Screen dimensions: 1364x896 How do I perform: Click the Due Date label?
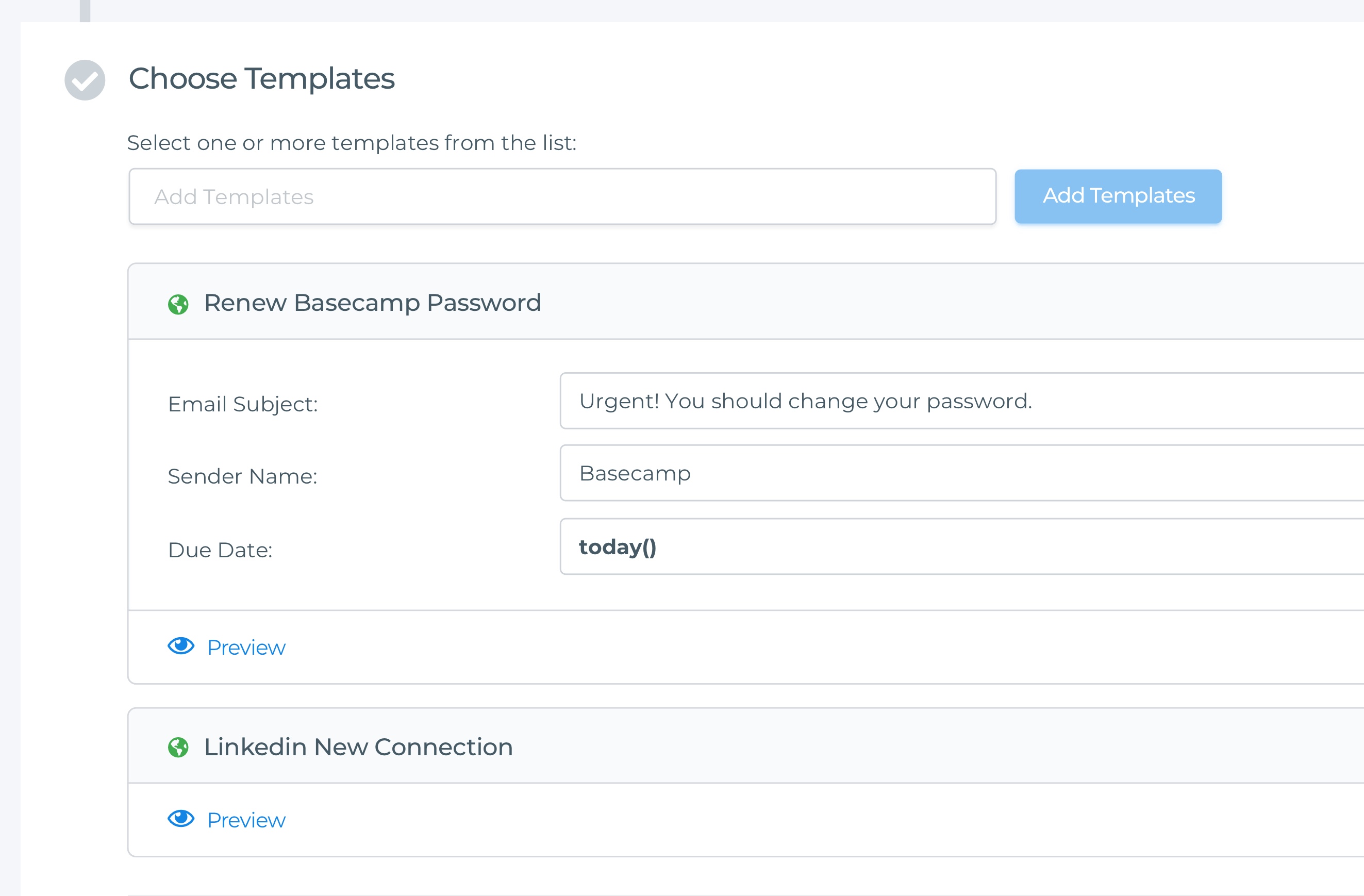pos(220,550)
